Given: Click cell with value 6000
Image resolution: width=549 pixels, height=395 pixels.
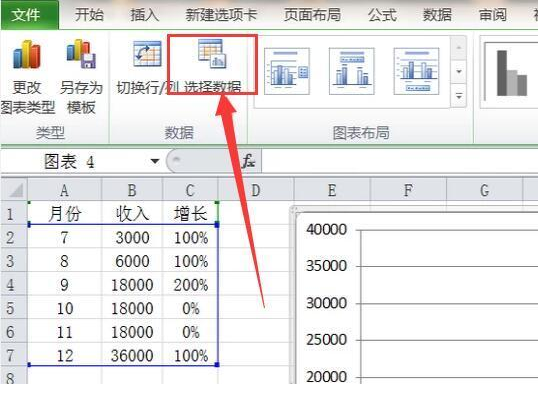Looking at the screenshot, I should (x=132, y=260).
